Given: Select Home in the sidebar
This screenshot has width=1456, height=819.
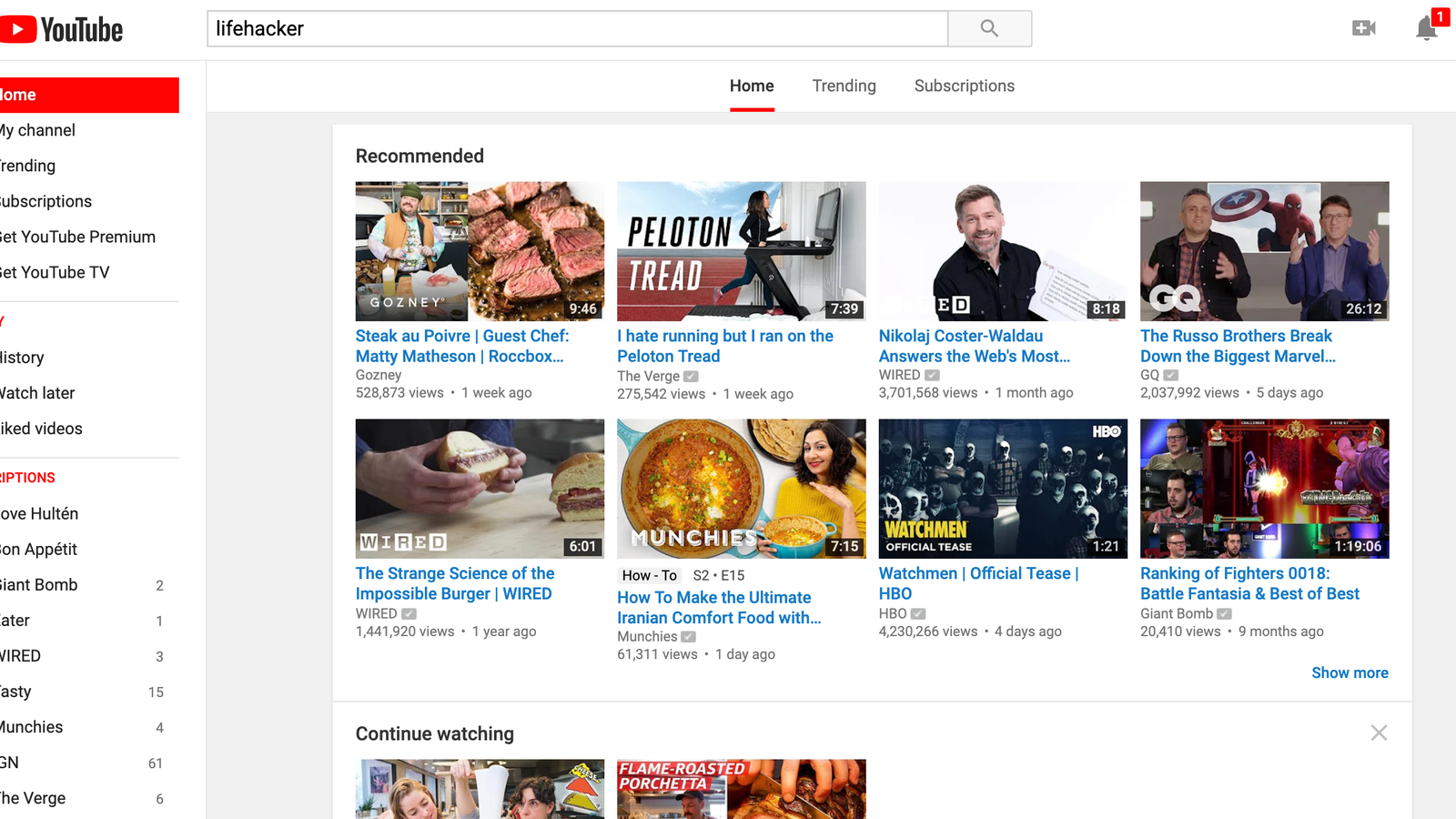Looking at the screenshot, I should pyautogui.click(x=89, y=95).
